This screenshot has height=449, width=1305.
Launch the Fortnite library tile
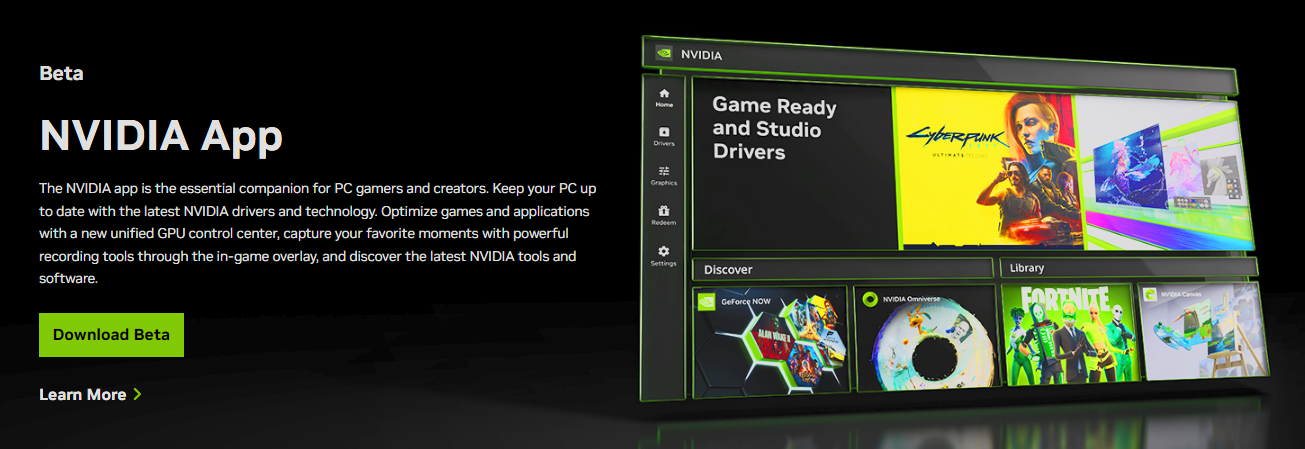(1069, 334)
